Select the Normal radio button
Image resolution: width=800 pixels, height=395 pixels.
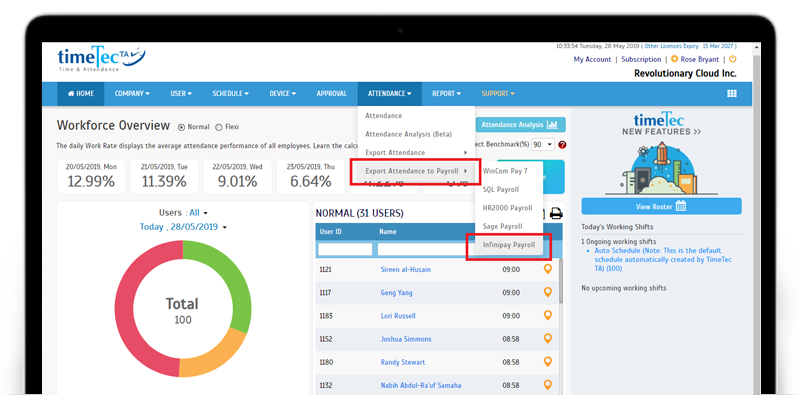[181, 127]
